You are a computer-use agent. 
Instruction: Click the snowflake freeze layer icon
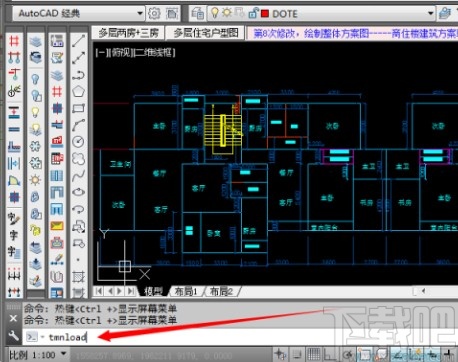tap(35, 146)
